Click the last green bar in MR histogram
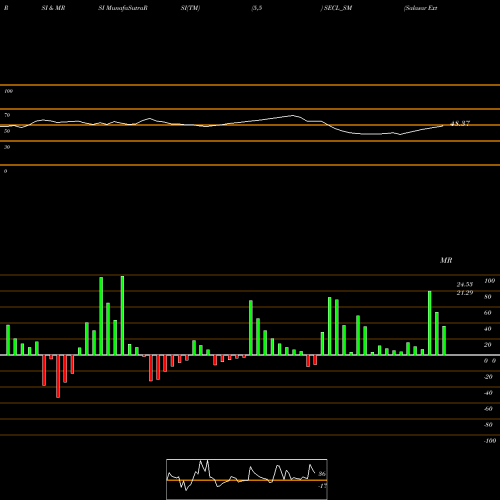The height and width of the screenshot is (500, 500). pos(444,340)
